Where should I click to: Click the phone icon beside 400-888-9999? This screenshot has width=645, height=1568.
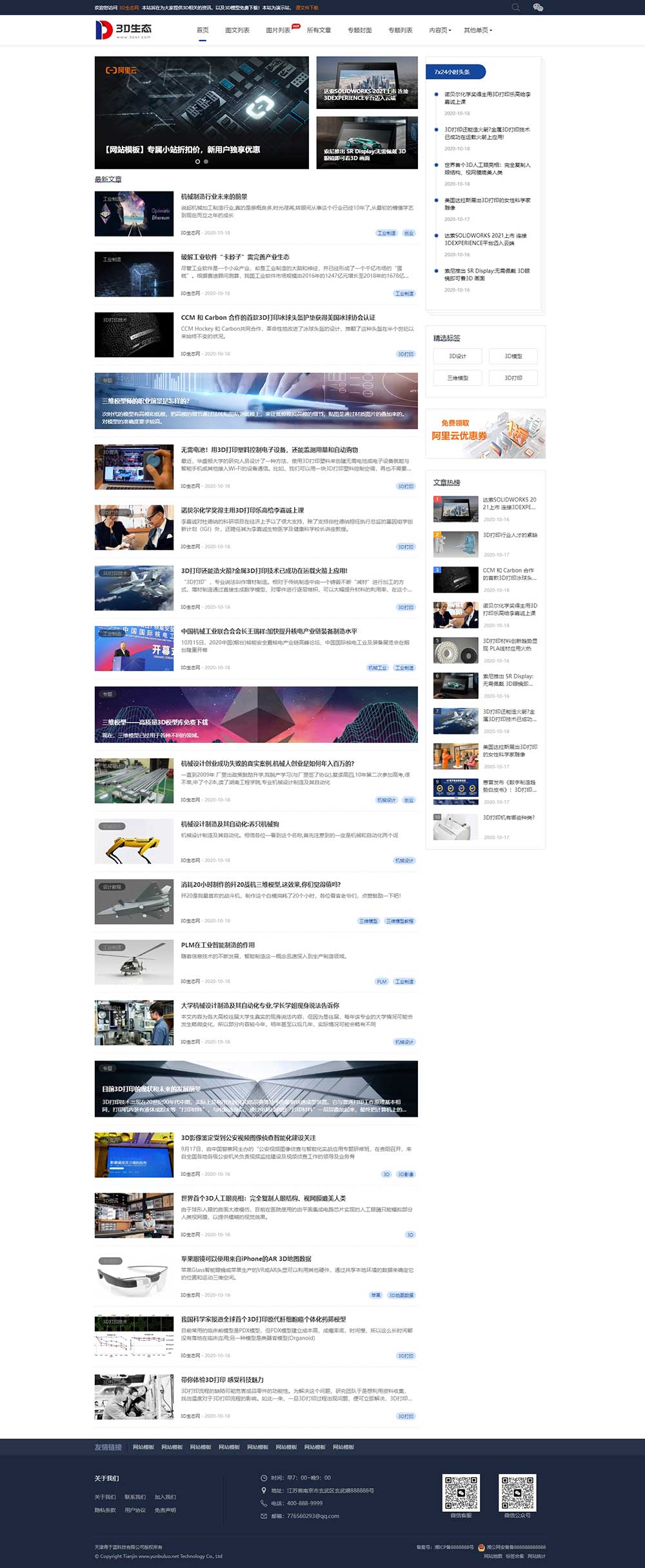coord(264,1503)
